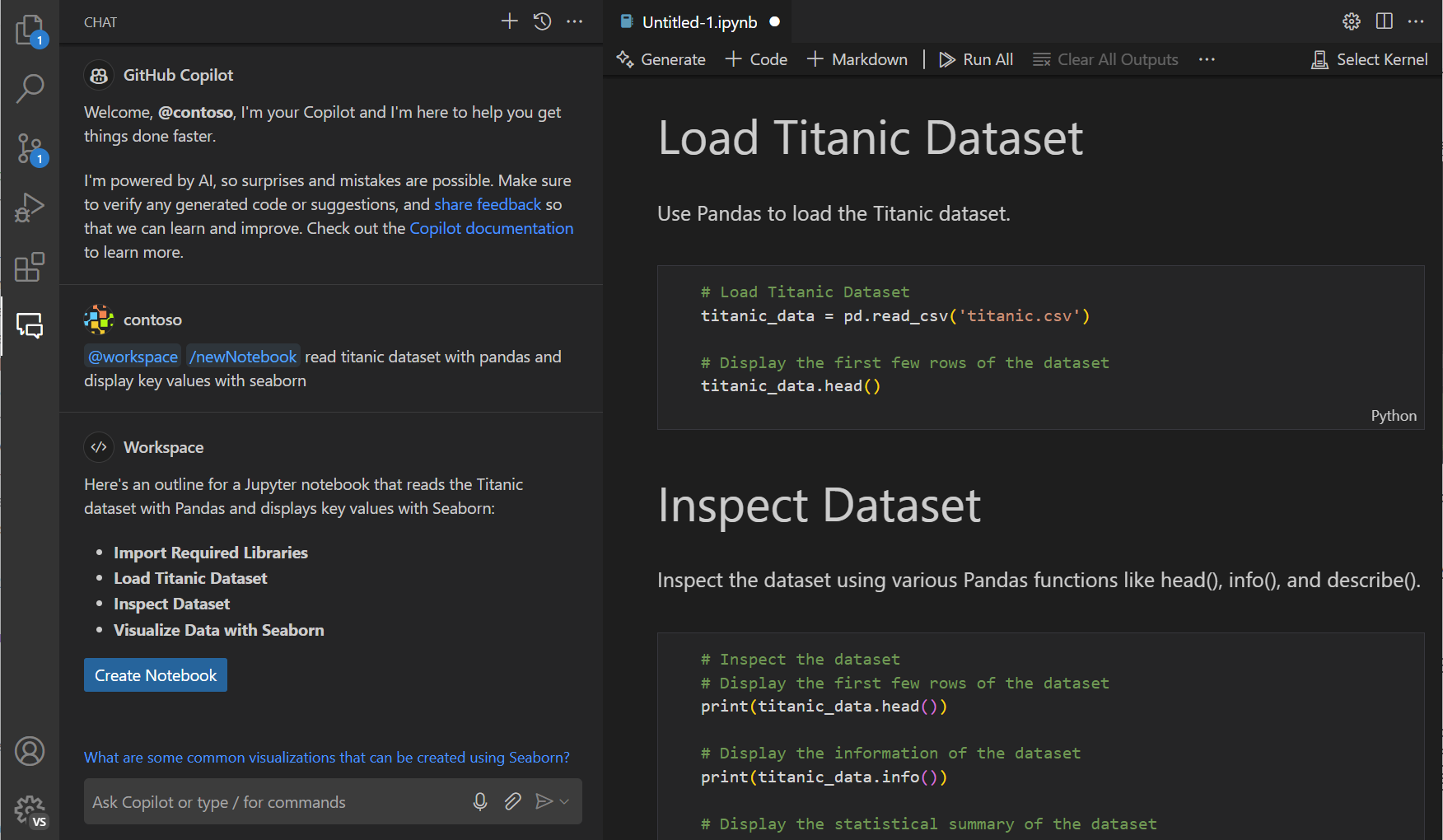Viewport: 1443px width, 840px height.
Task: Open the share feedback link
Action: point(488,204)
